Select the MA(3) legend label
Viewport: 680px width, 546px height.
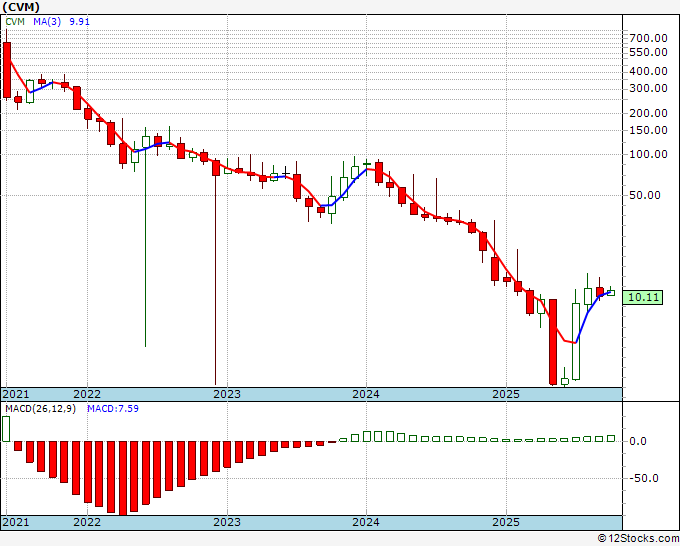click(47, 22)
